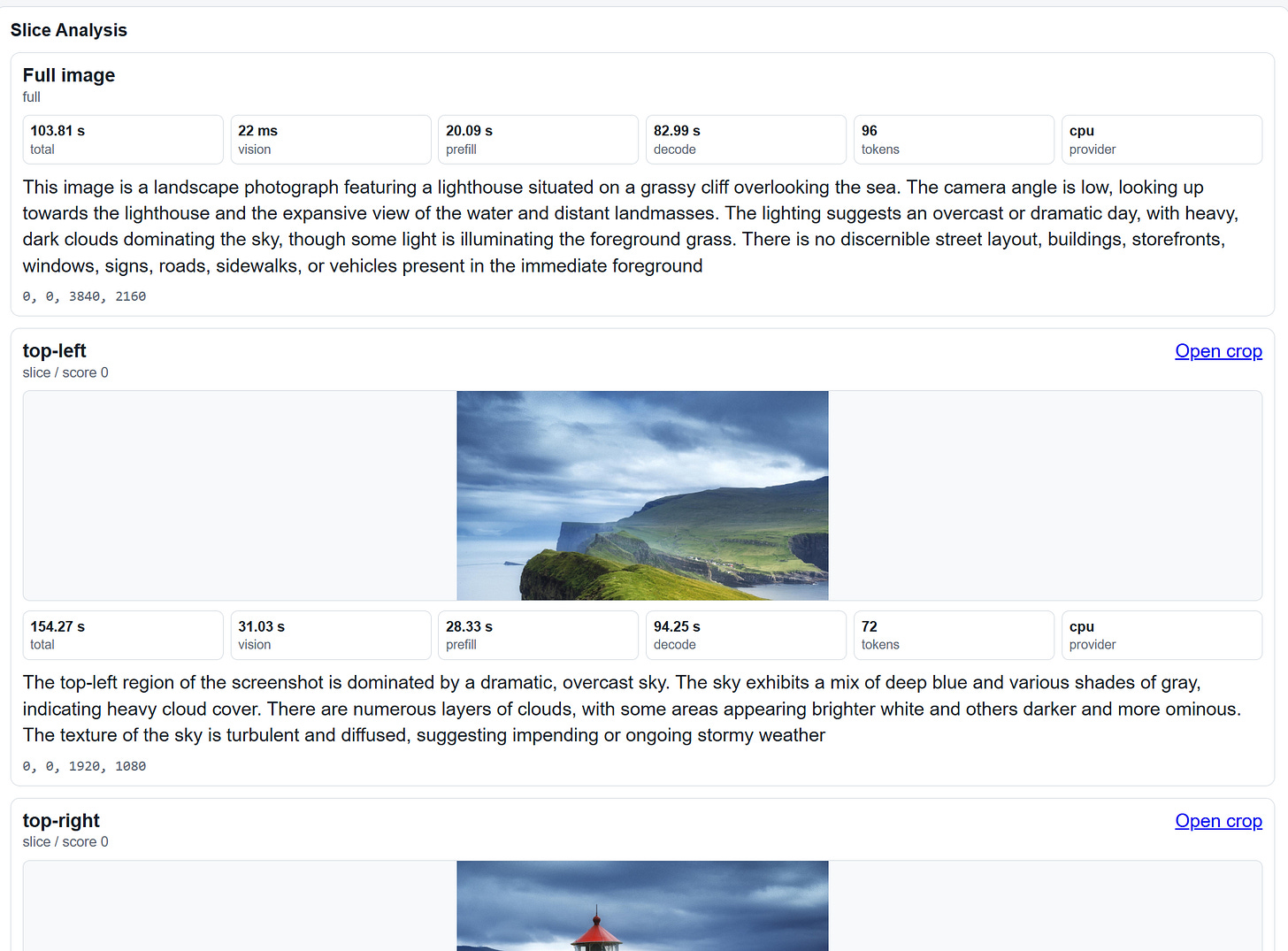
Task: Click the 82.99 s decode stat
Action: click(x=746, y=140)
